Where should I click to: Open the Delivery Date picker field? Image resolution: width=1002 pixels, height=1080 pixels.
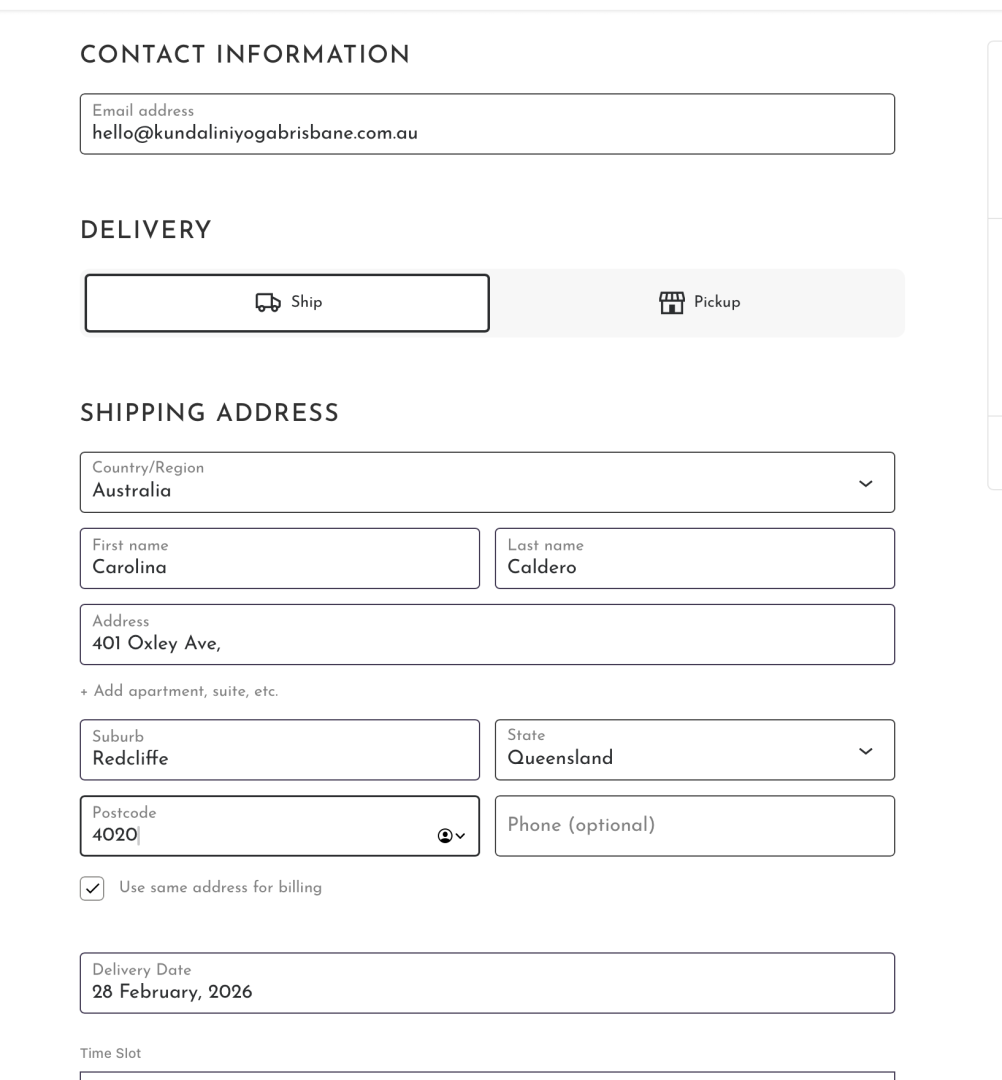(487, 983)
